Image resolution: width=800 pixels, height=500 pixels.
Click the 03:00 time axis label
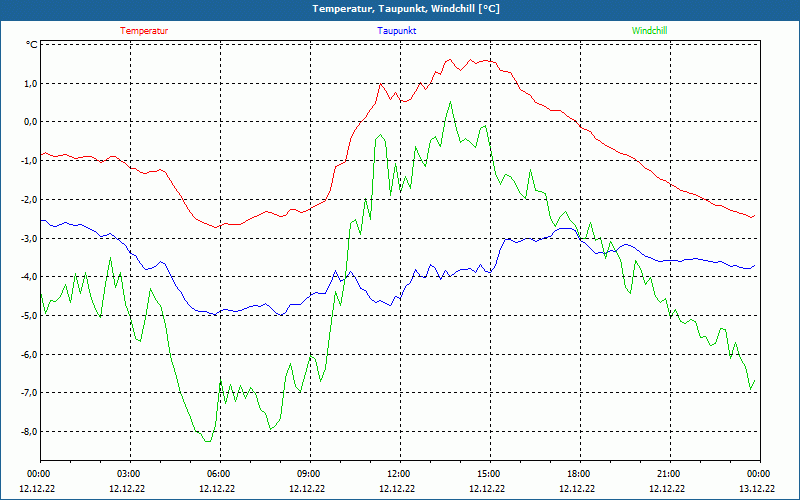pyautogui.click(x=129, y=474)
